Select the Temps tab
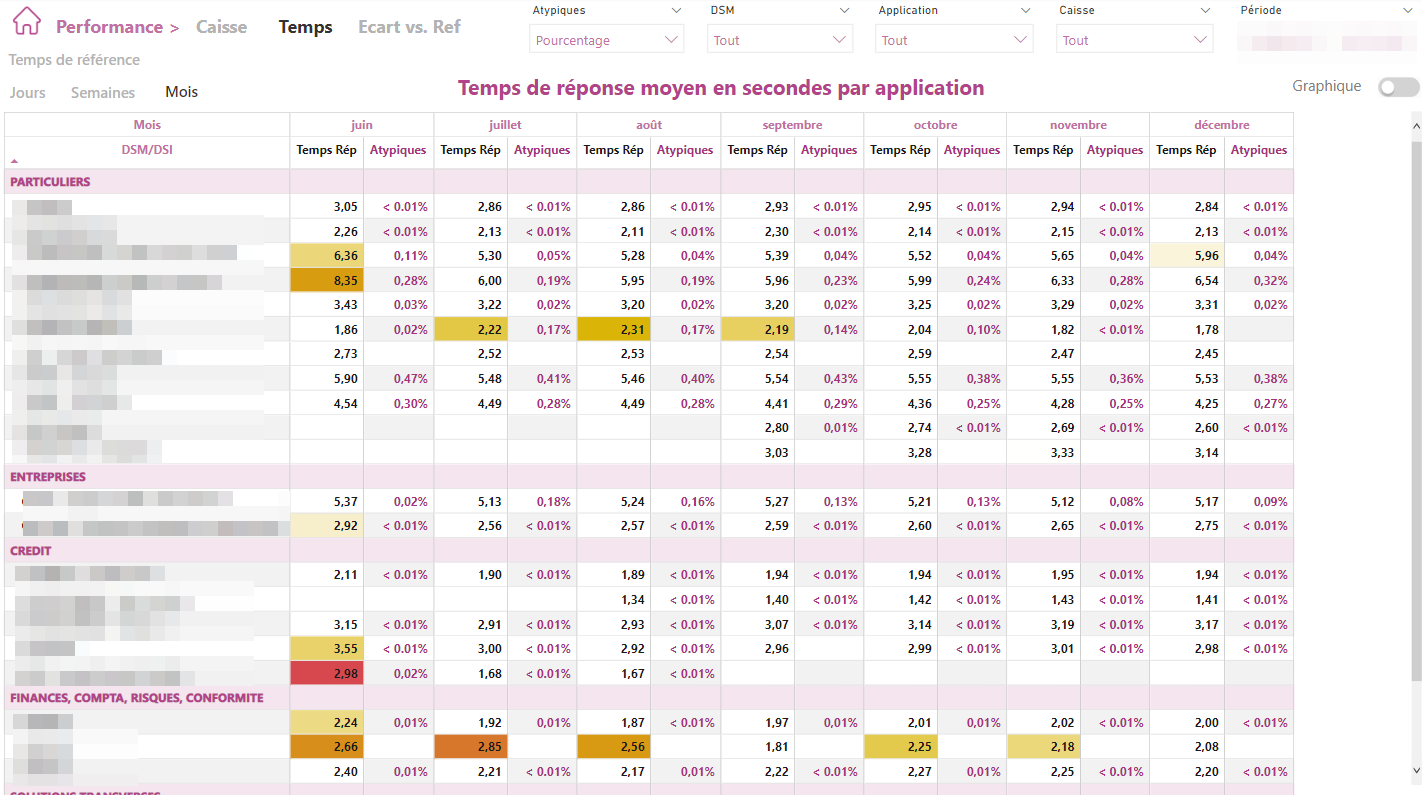This screenshot has width=1422, height=800. [x=305, y=27]
